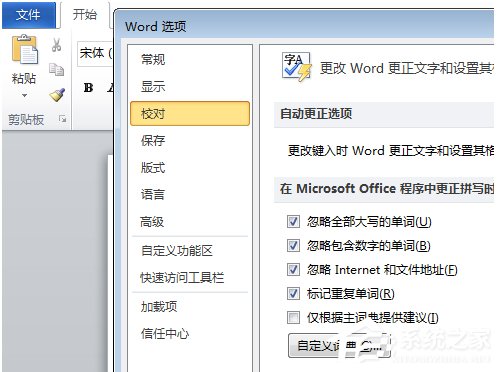The image size is (500, 372).
Task: Click the Word 选项 dialog title
Action: [155, 26]
